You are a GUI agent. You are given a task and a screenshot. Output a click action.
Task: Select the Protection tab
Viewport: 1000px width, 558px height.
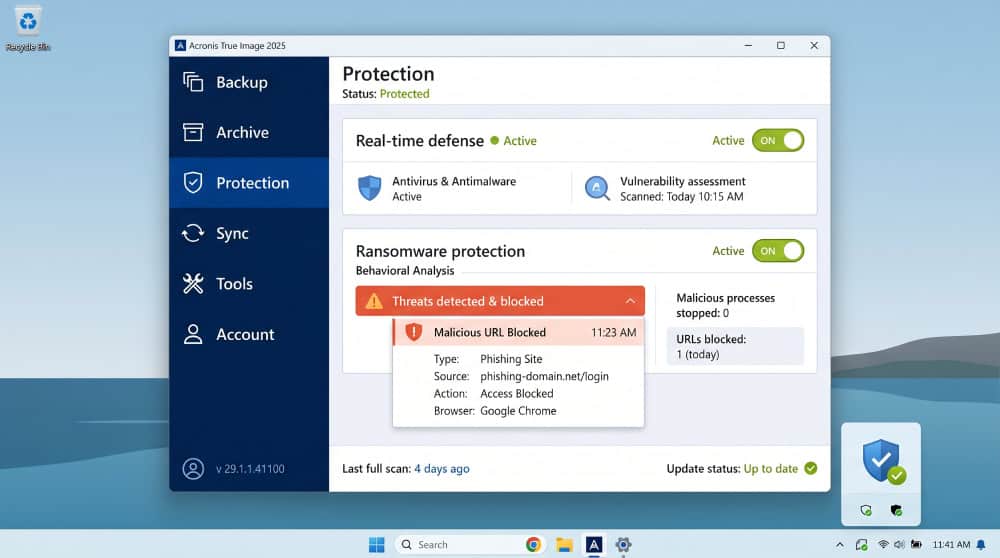[249, 182]
